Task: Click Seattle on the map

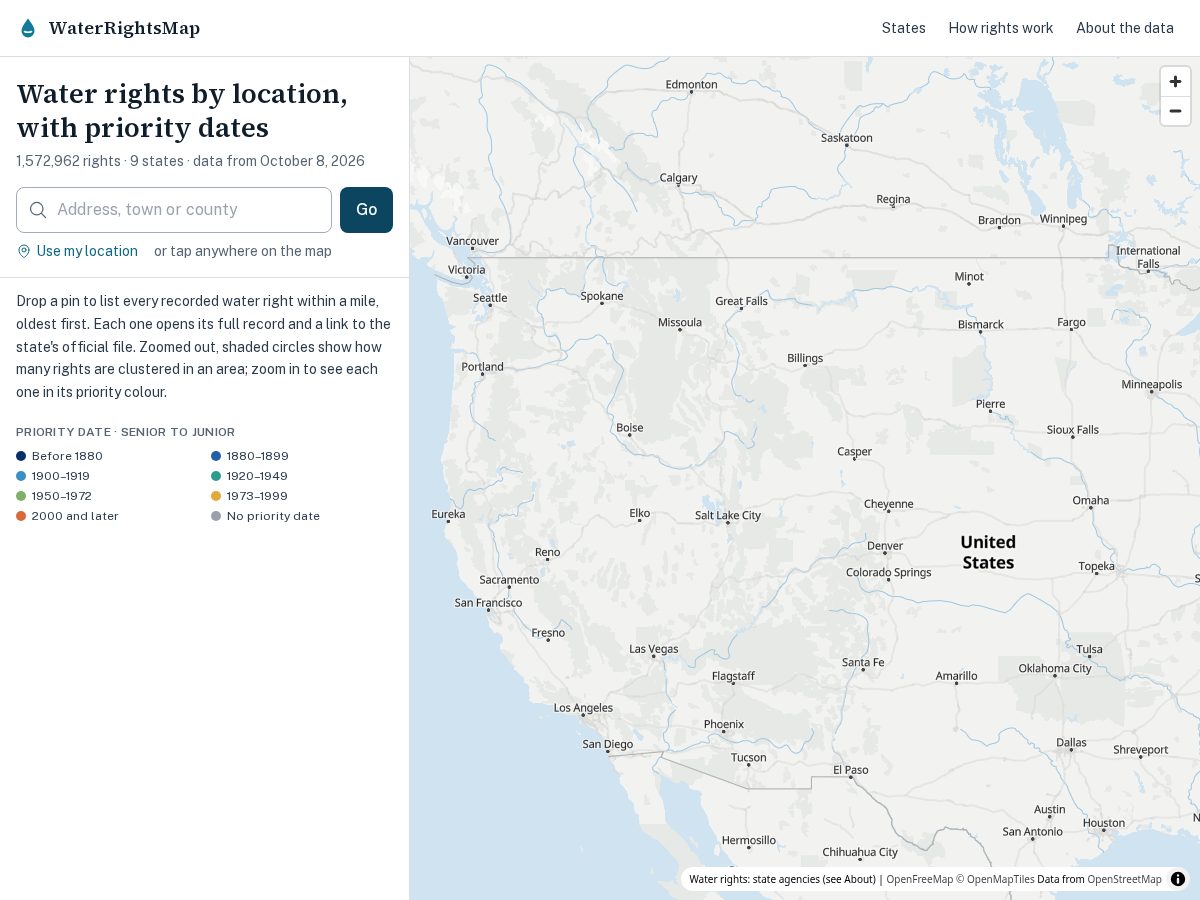Action: click(490, 298)
